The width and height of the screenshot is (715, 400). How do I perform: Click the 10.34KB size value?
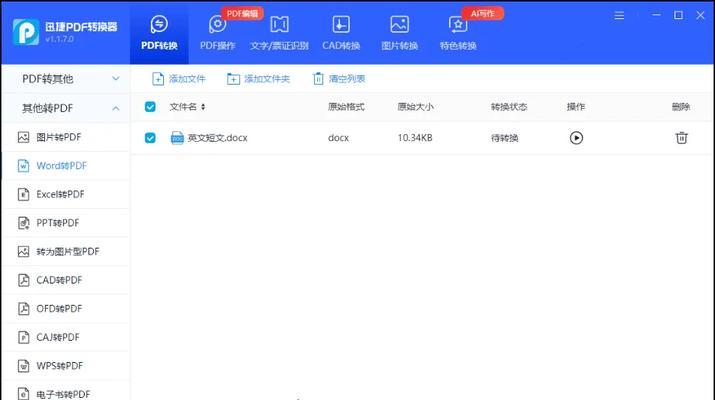pyautogui.click(x=415, y=138)
